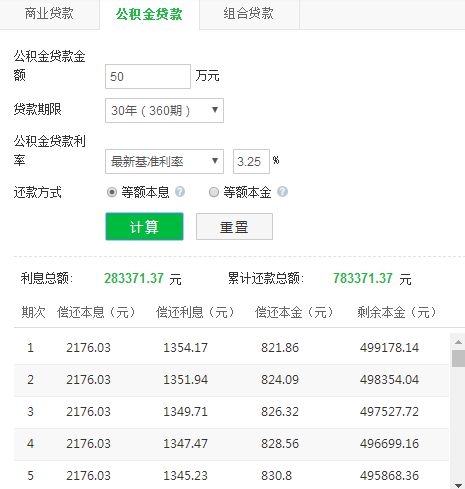465x489 pixels.
Task: Click principal cell 826.32
Action: (280, 412)
